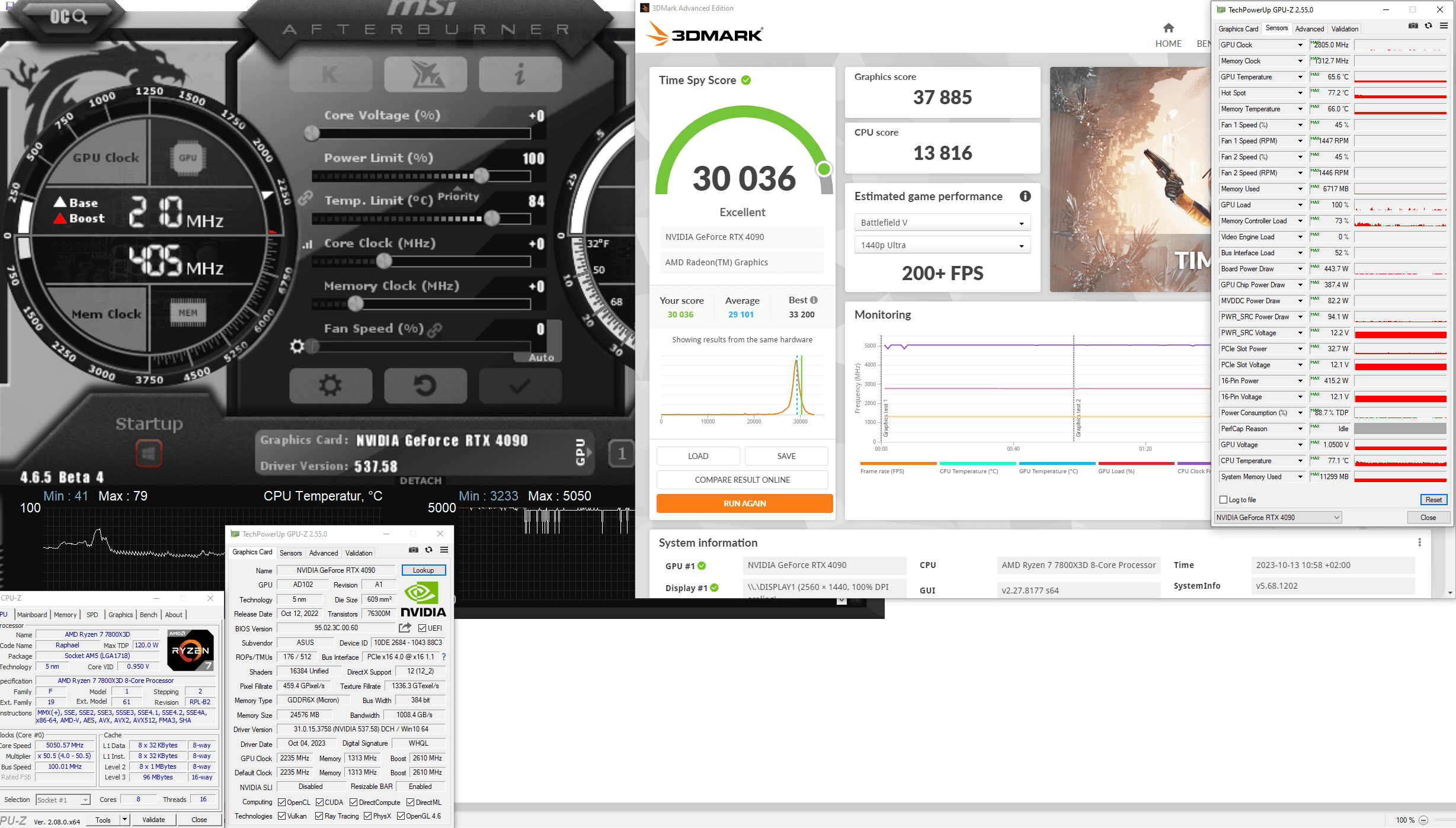
Task: Open NVIDIA GeForce RTX 4090 GPU selector dropdown
Action: point(1278,517)
